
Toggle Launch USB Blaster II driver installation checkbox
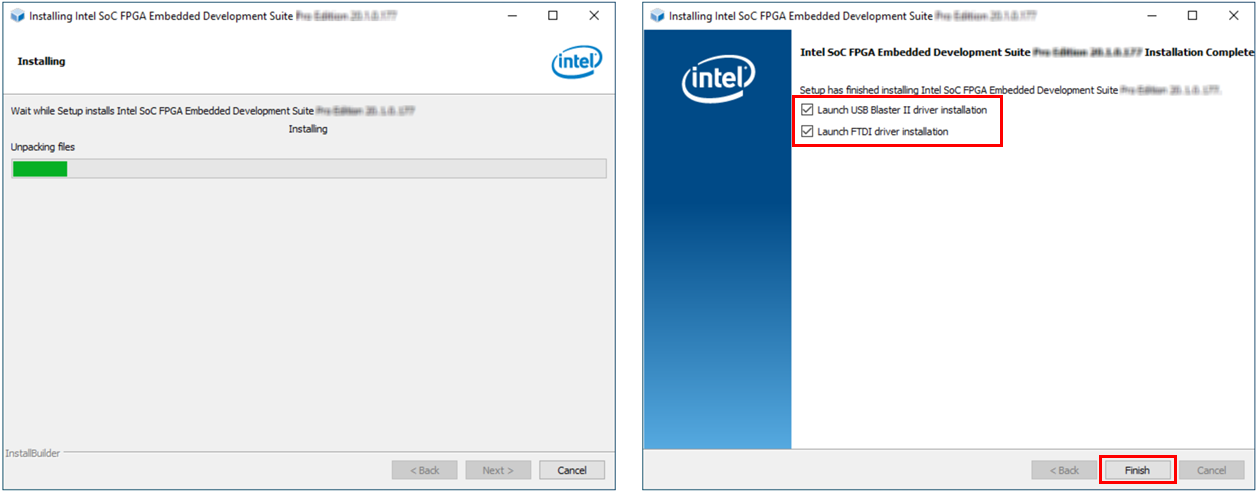808,110
